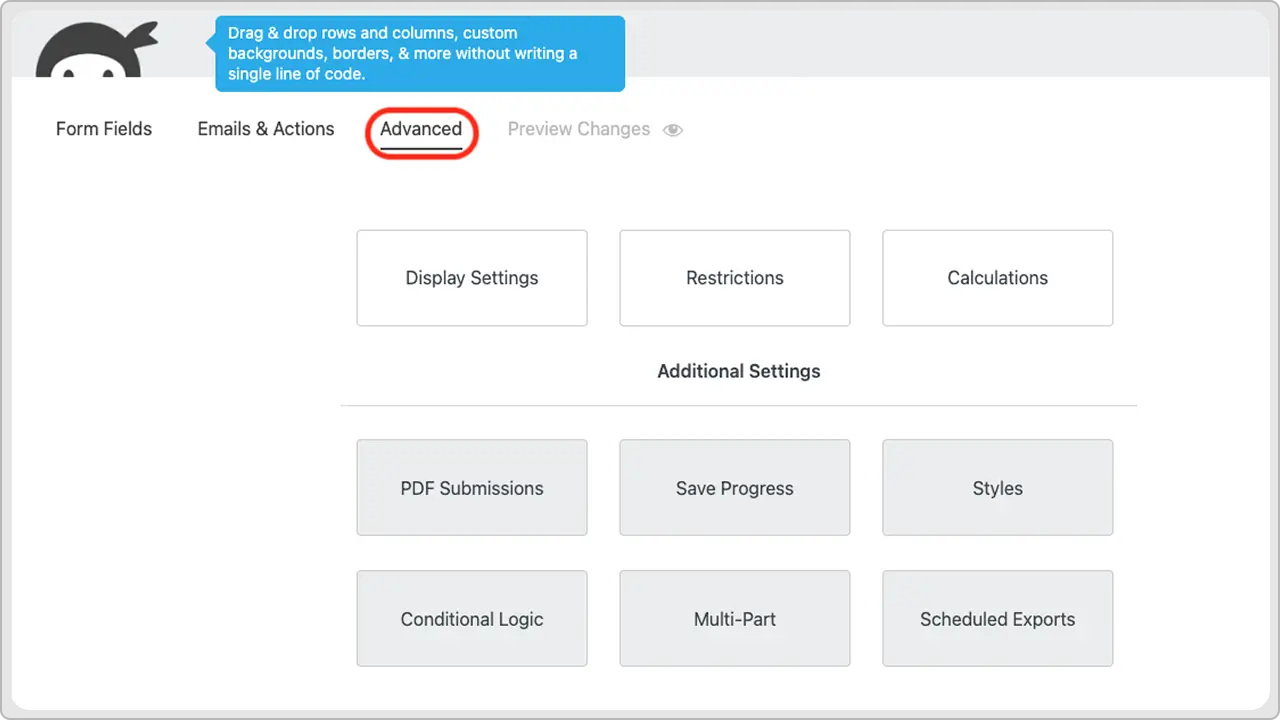Select the Advanced tab
Image resolution: width=1280 pixels, height=720 pixels.
421,129
